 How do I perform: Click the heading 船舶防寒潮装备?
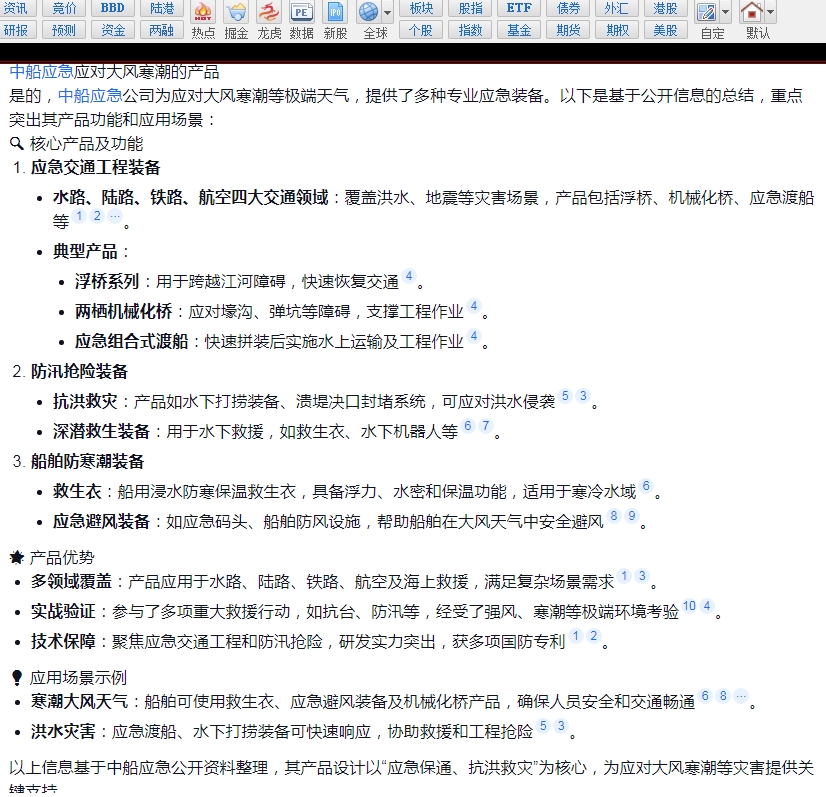pyautogui.click(x=87, y=461)
